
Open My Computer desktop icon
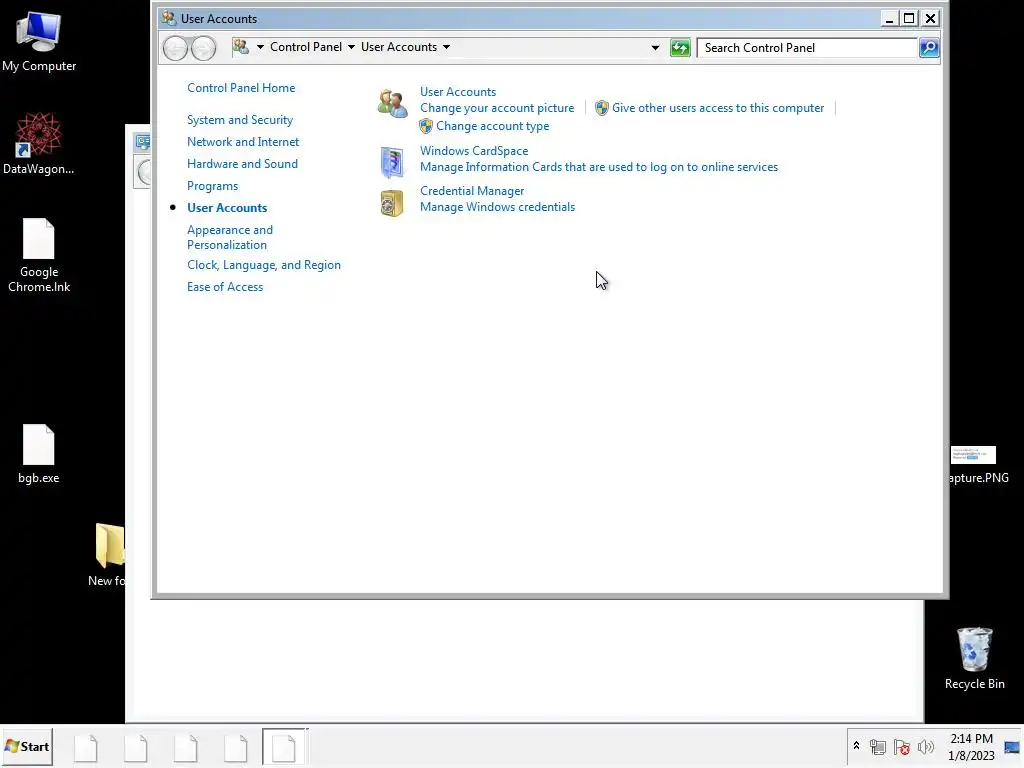[39, 42]
